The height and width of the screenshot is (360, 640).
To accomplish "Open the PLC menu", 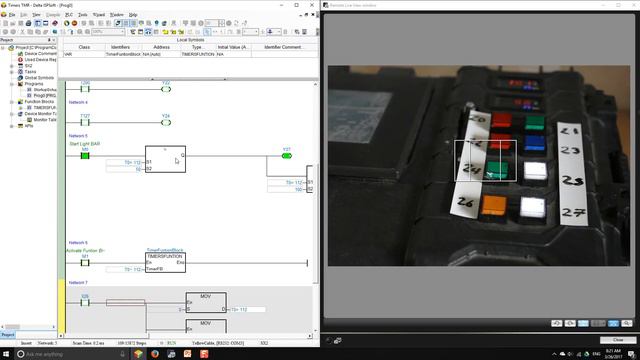I will (x=69, y=15).
